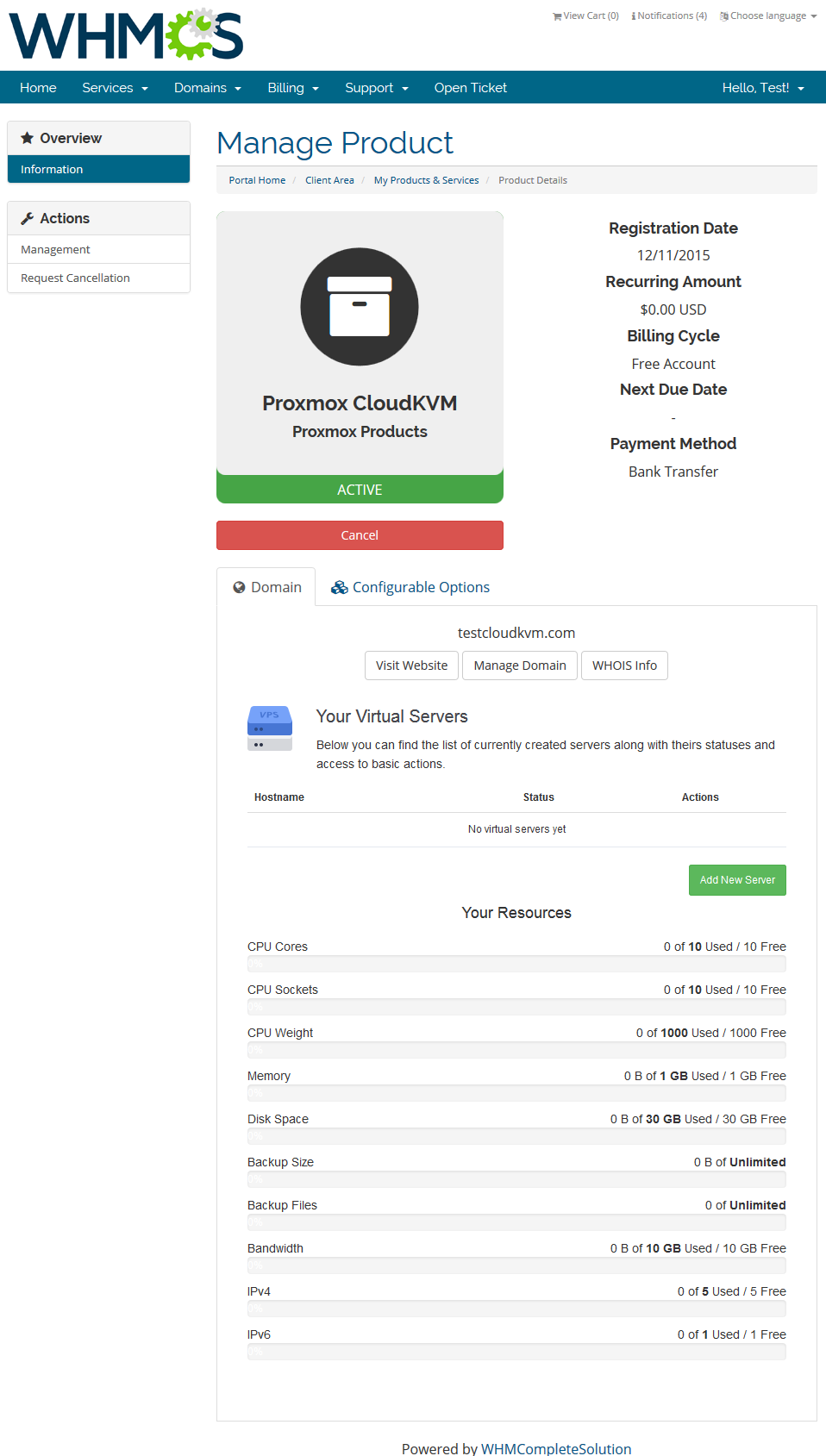The height and width of the screenshot is (1456, 826).
Task: Click the green ACTIVE status bar
Action: point(360,490)
